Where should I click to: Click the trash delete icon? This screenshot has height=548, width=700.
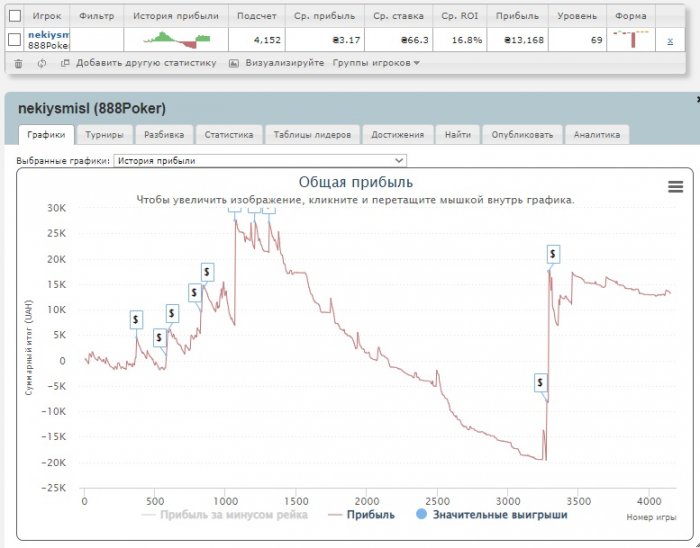tap(18, 63)
